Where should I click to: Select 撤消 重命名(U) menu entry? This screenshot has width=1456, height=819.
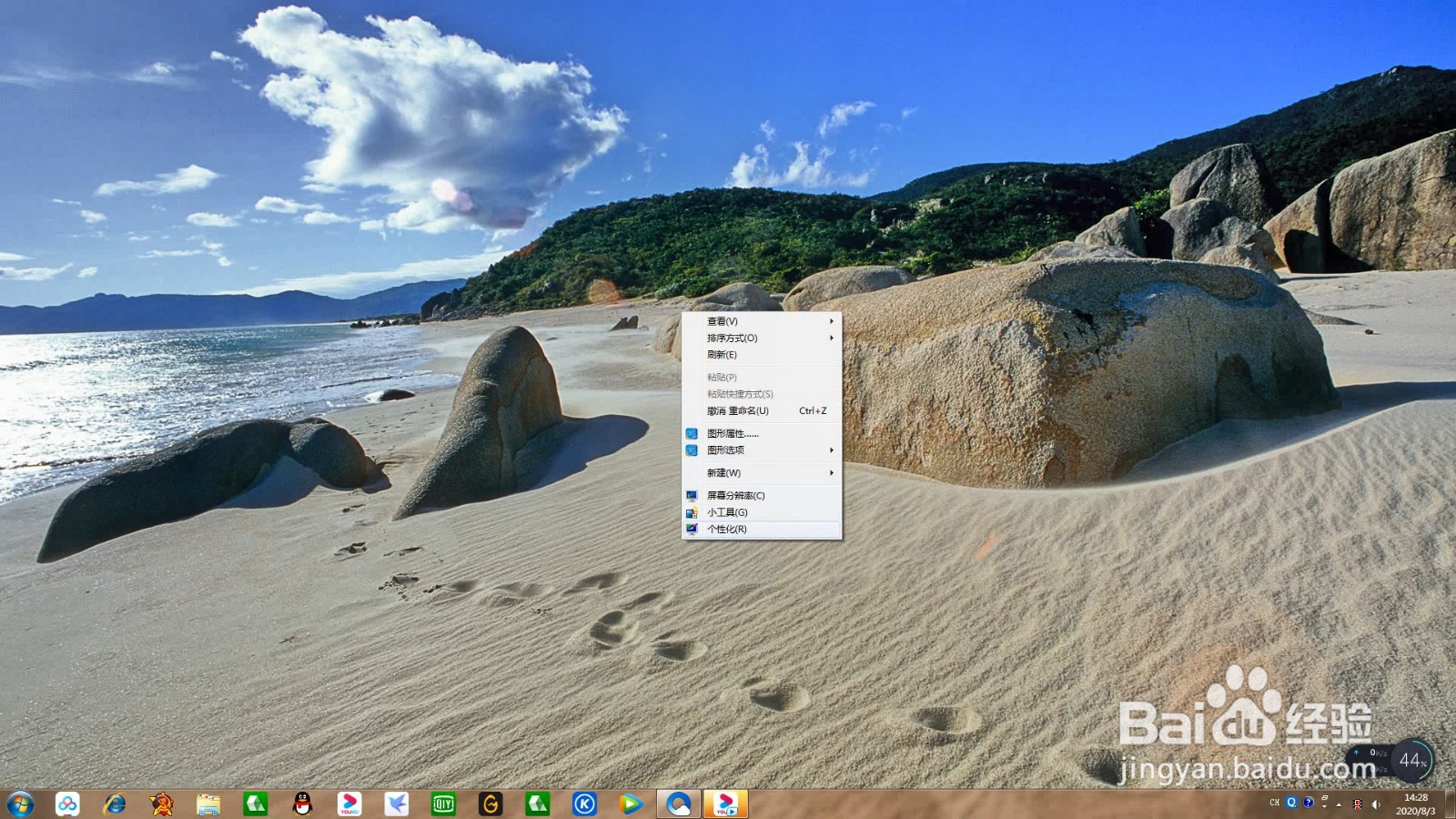762,411
